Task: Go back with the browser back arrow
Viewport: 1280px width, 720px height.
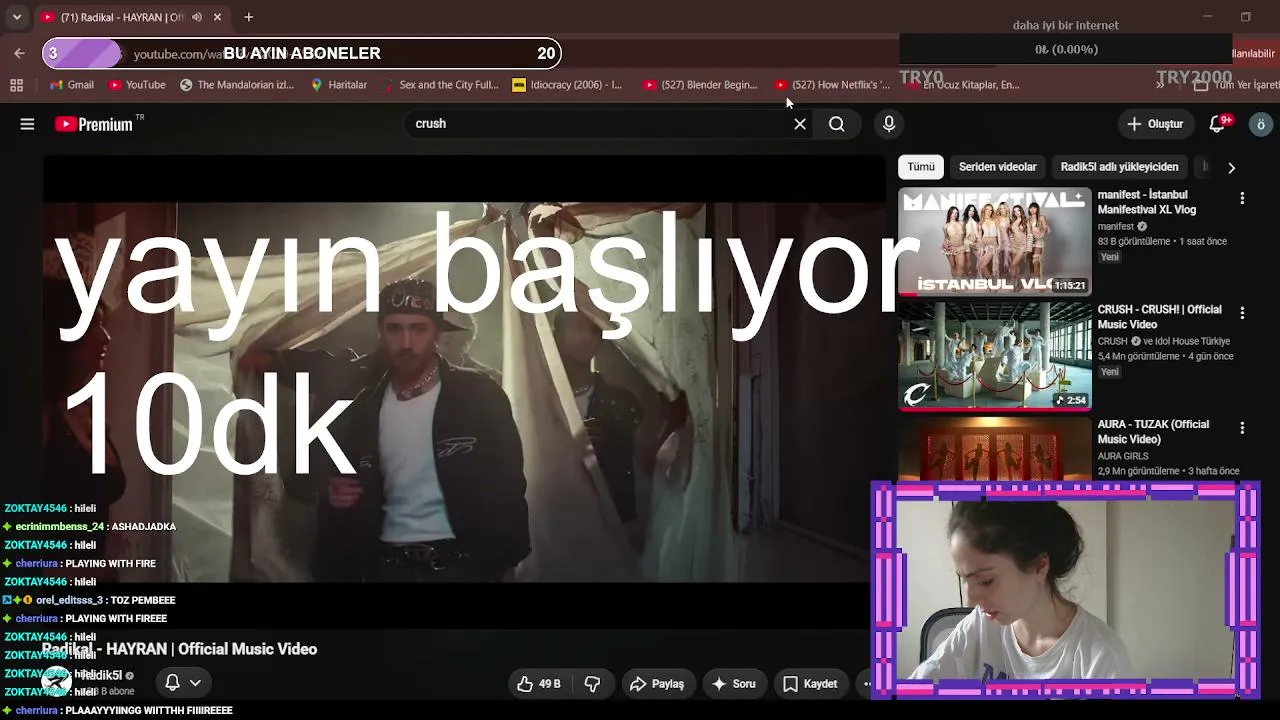Action: pos(19,53)
